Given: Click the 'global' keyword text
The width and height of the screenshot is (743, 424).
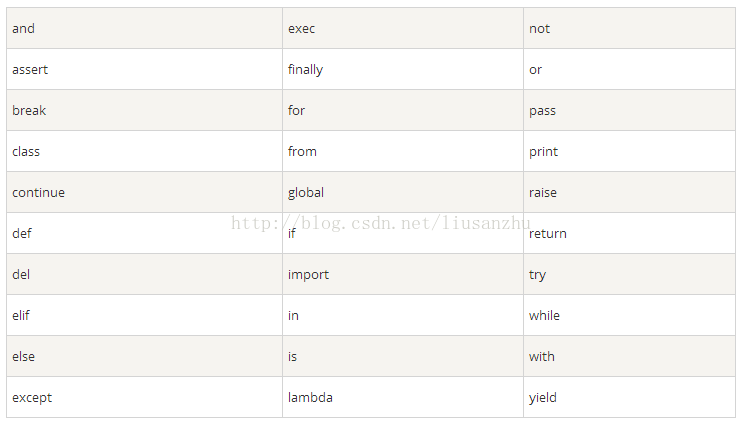Looking at the screenshot, I should pyautogui.click(x=306, y=193).
